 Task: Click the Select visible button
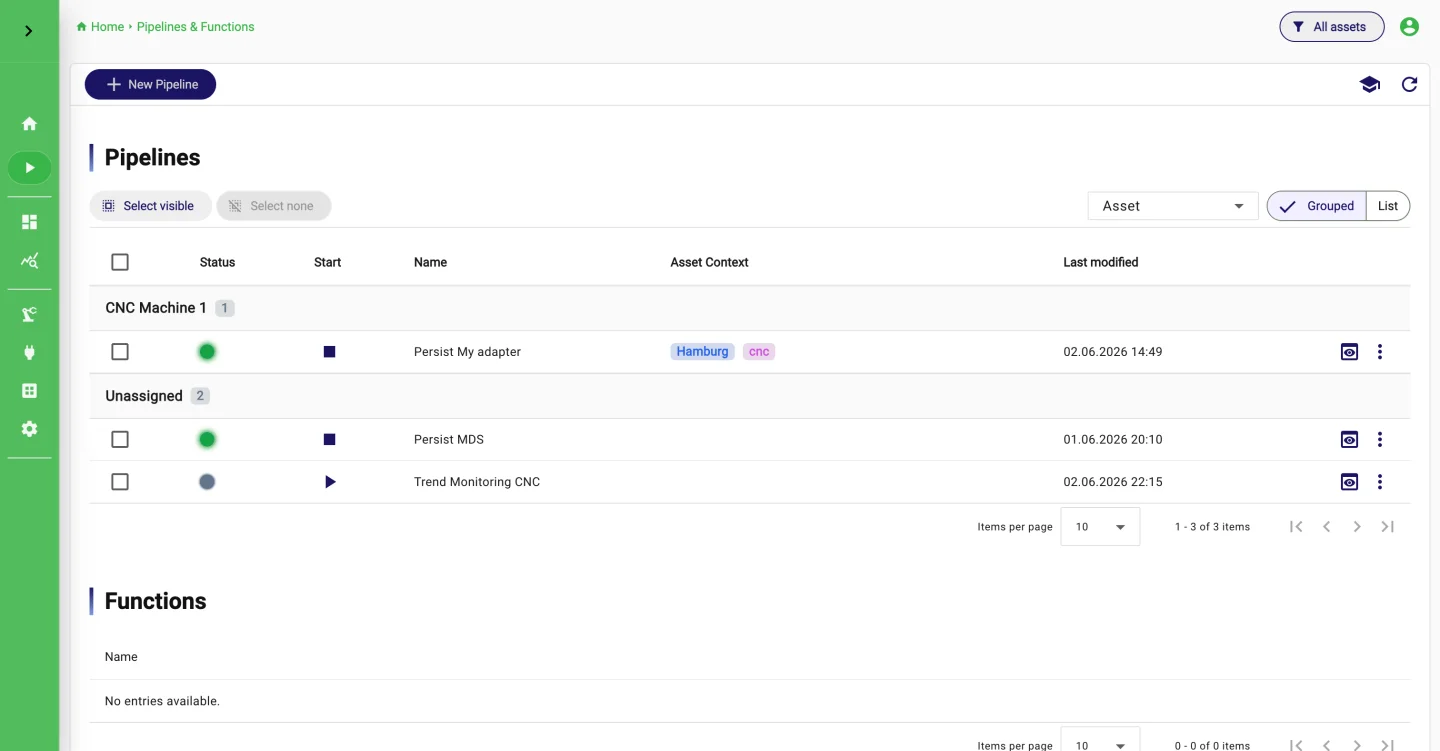tap(150, 206)
